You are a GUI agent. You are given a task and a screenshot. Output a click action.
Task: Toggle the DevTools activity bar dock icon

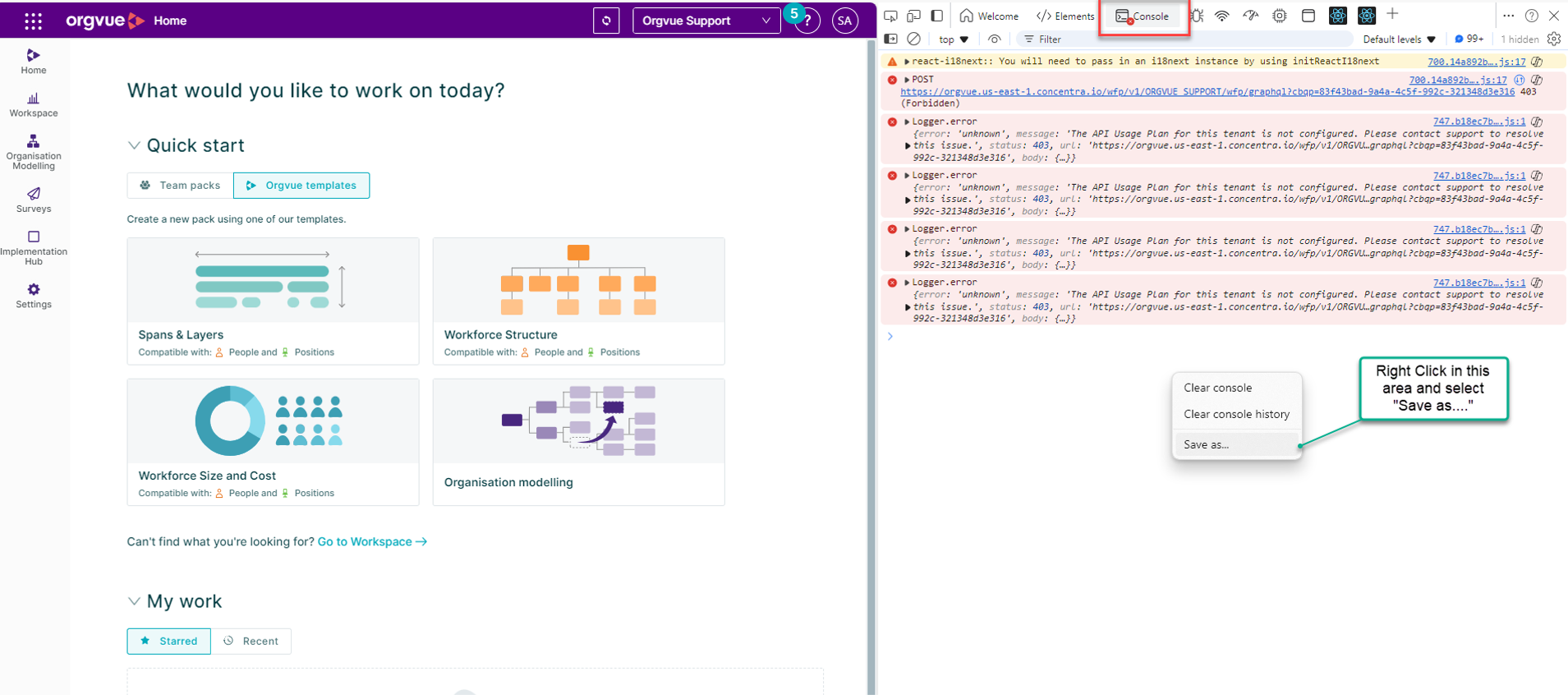pos(936,16)
